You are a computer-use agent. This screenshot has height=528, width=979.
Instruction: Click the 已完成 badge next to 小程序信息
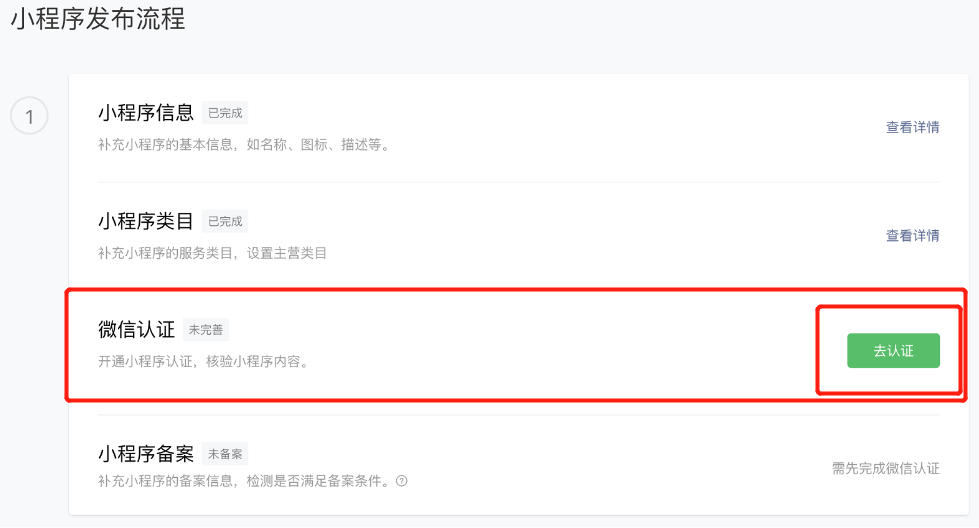pos(225,113)
